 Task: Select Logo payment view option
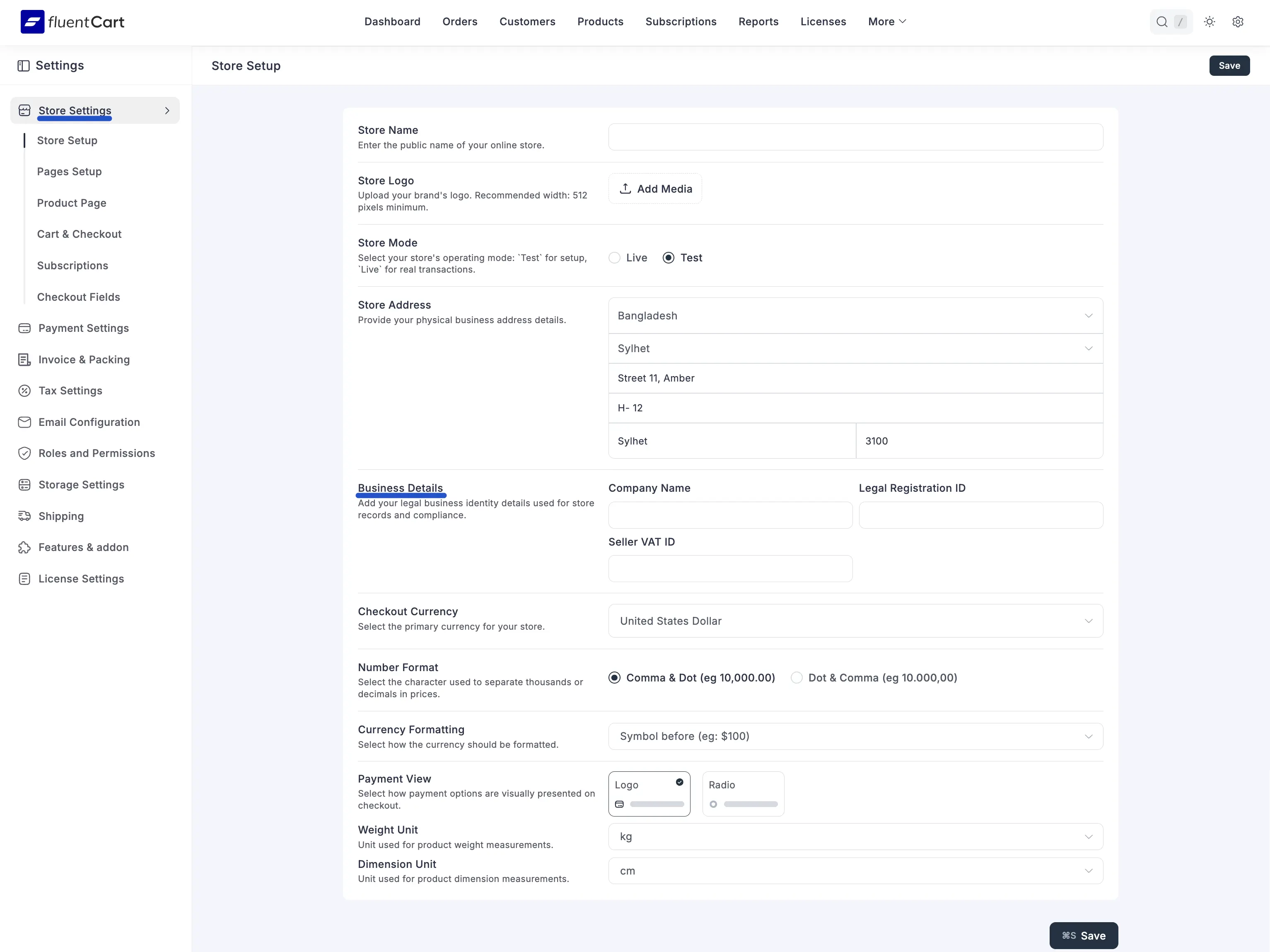(649, 793)
